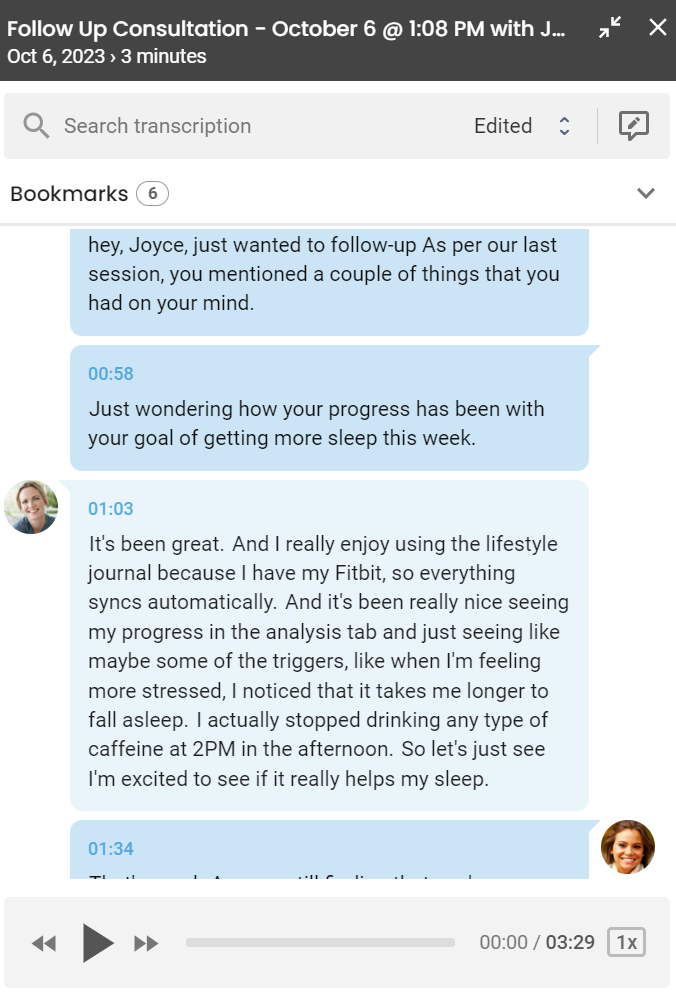676x997 pixels.
Task: Collapse the transcript panel with the shrink arrows icon
Action: 610,27
